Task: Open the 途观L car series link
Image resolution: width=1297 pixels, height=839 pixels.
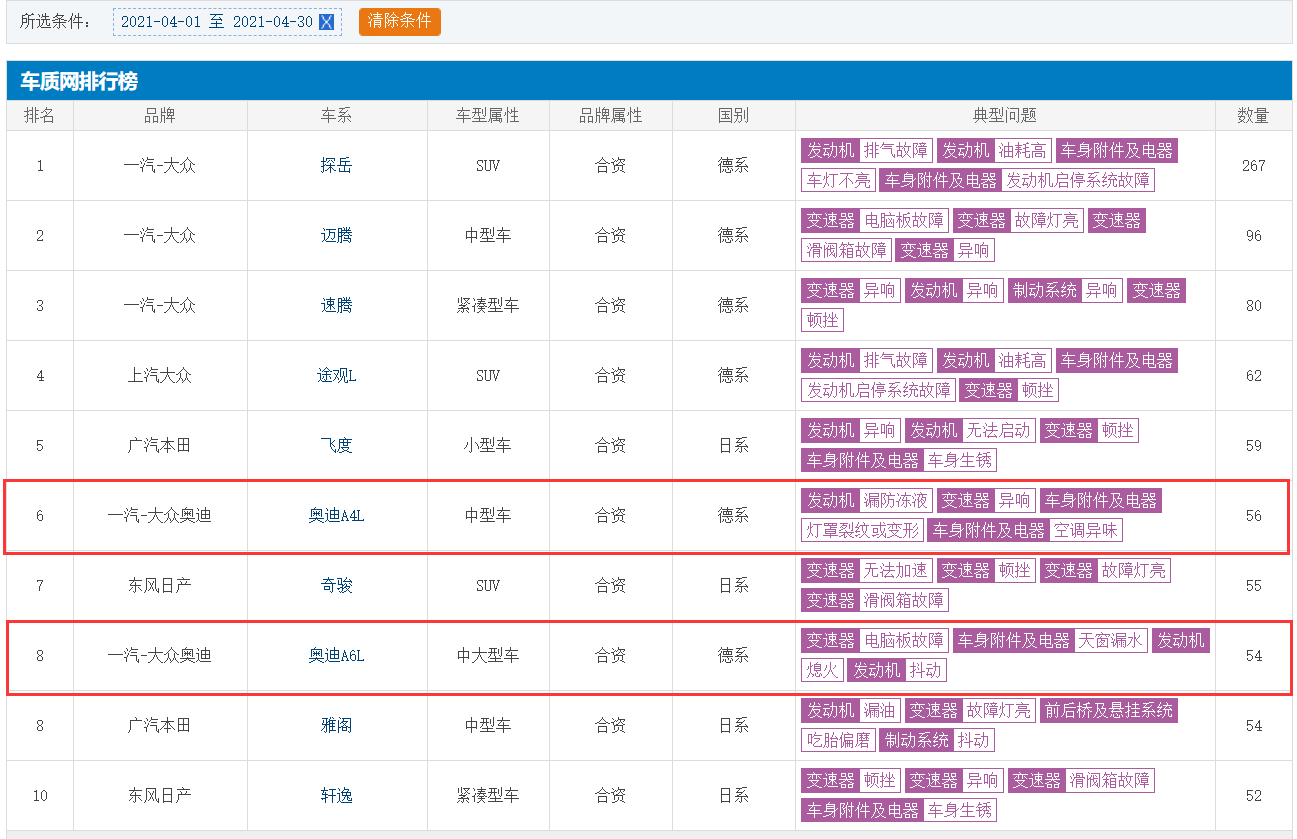Action: (x=337, y=376)
